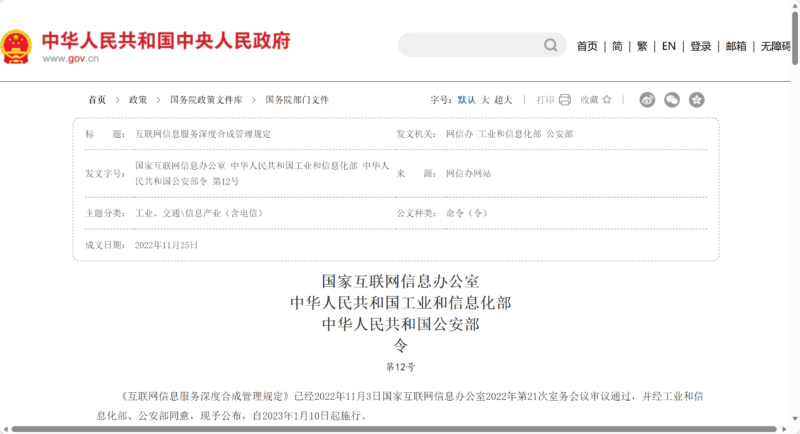Click the vertical scrollbar down arrow
Image resolution: width=800 pixels, height=434 pixels.
point(795,419)
